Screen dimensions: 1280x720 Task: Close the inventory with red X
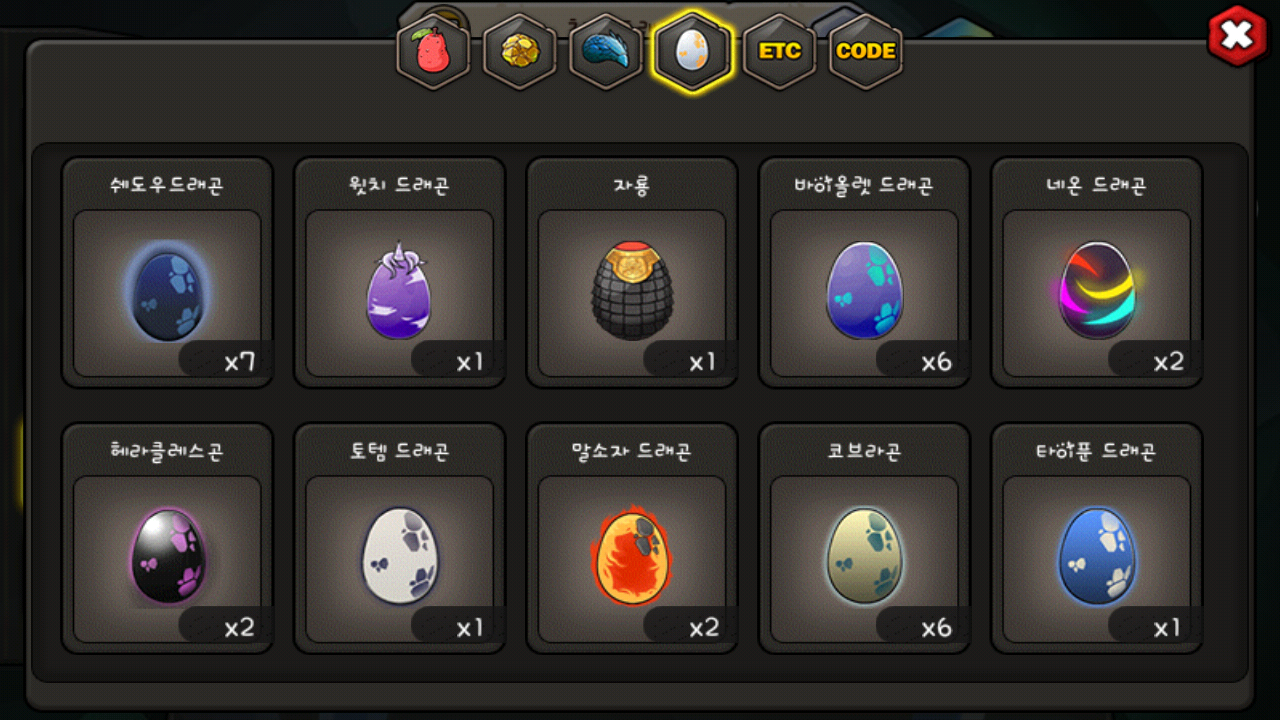tap(1238, 37)
